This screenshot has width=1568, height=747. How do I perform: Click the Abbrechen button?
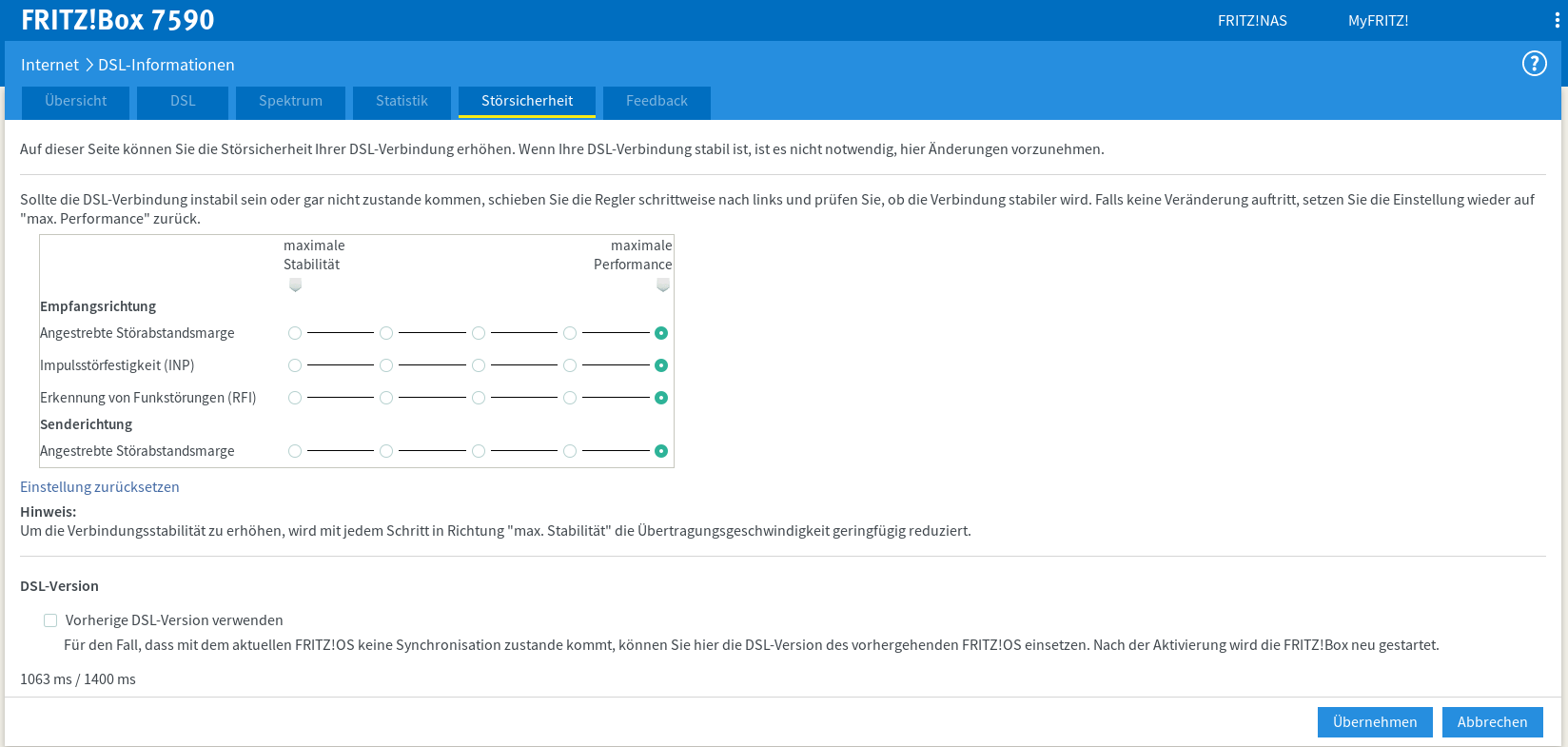(1492, 722)
